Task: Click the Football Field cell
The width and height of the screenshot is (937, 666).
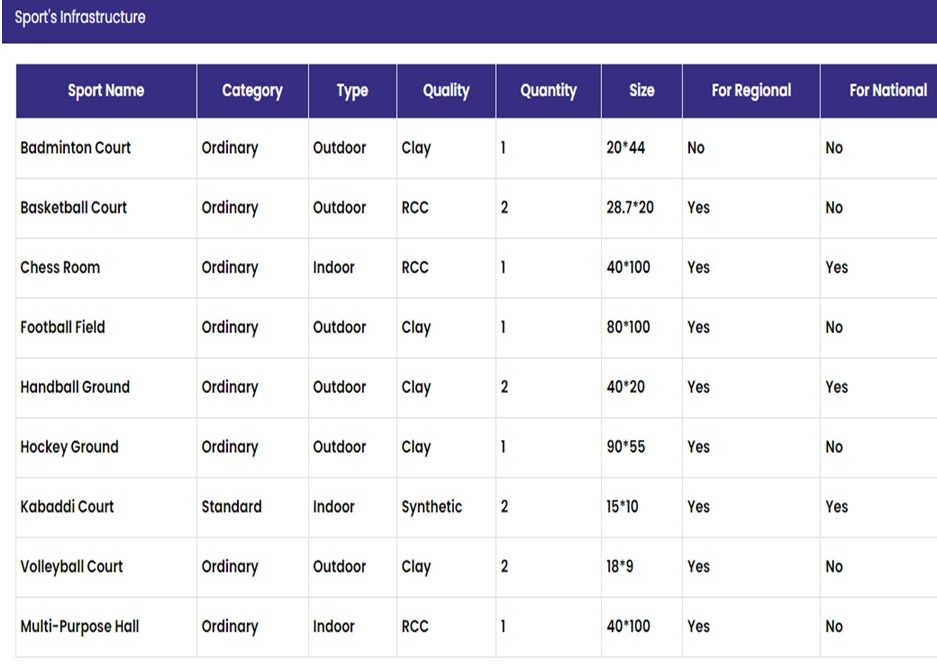Action: tap(62, 327)
